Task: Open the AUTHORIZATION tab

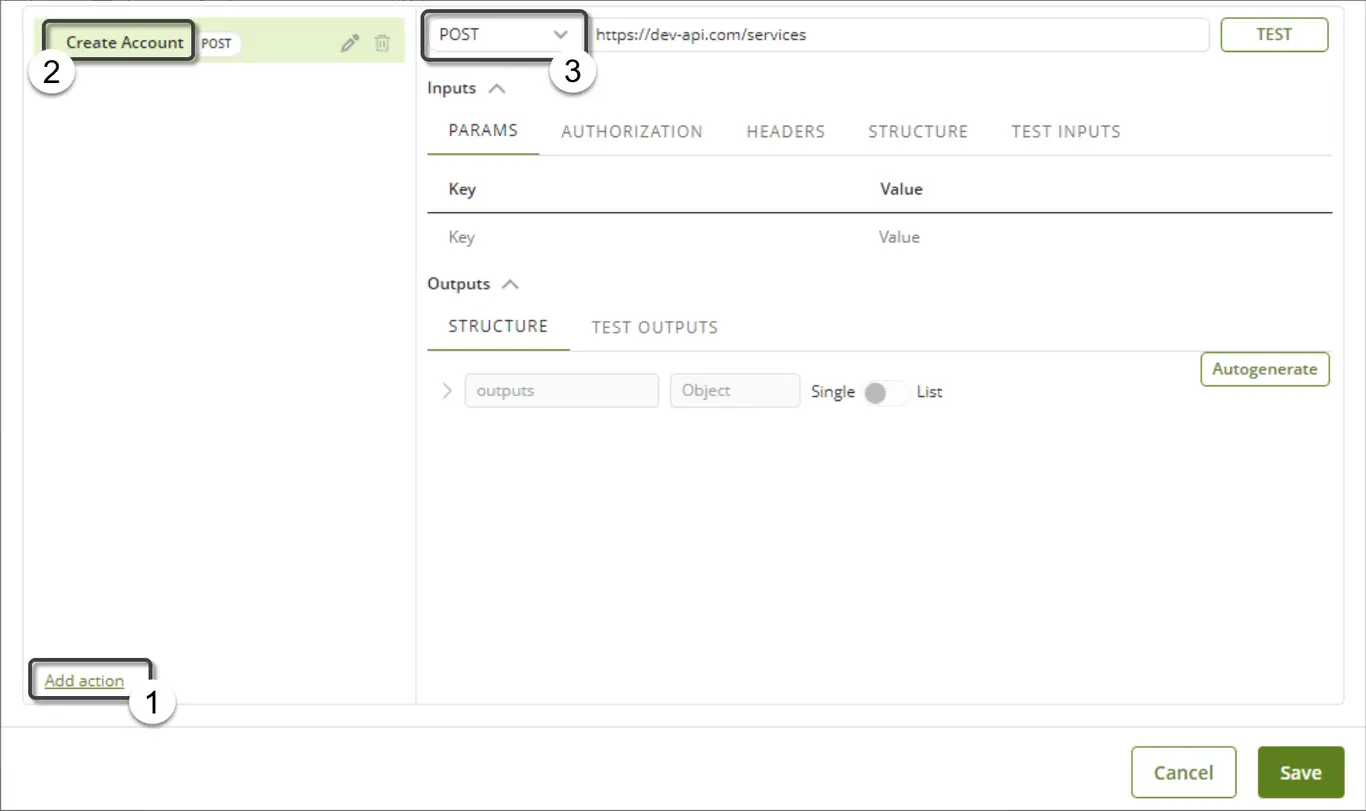Action: pos(632,132)
